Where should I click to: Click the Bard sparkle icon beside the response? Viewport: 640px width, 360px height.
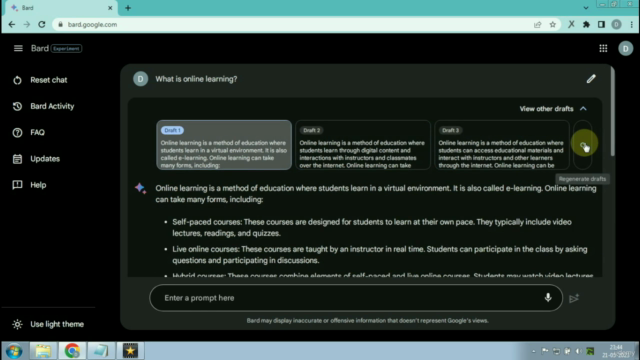[140, 188]
